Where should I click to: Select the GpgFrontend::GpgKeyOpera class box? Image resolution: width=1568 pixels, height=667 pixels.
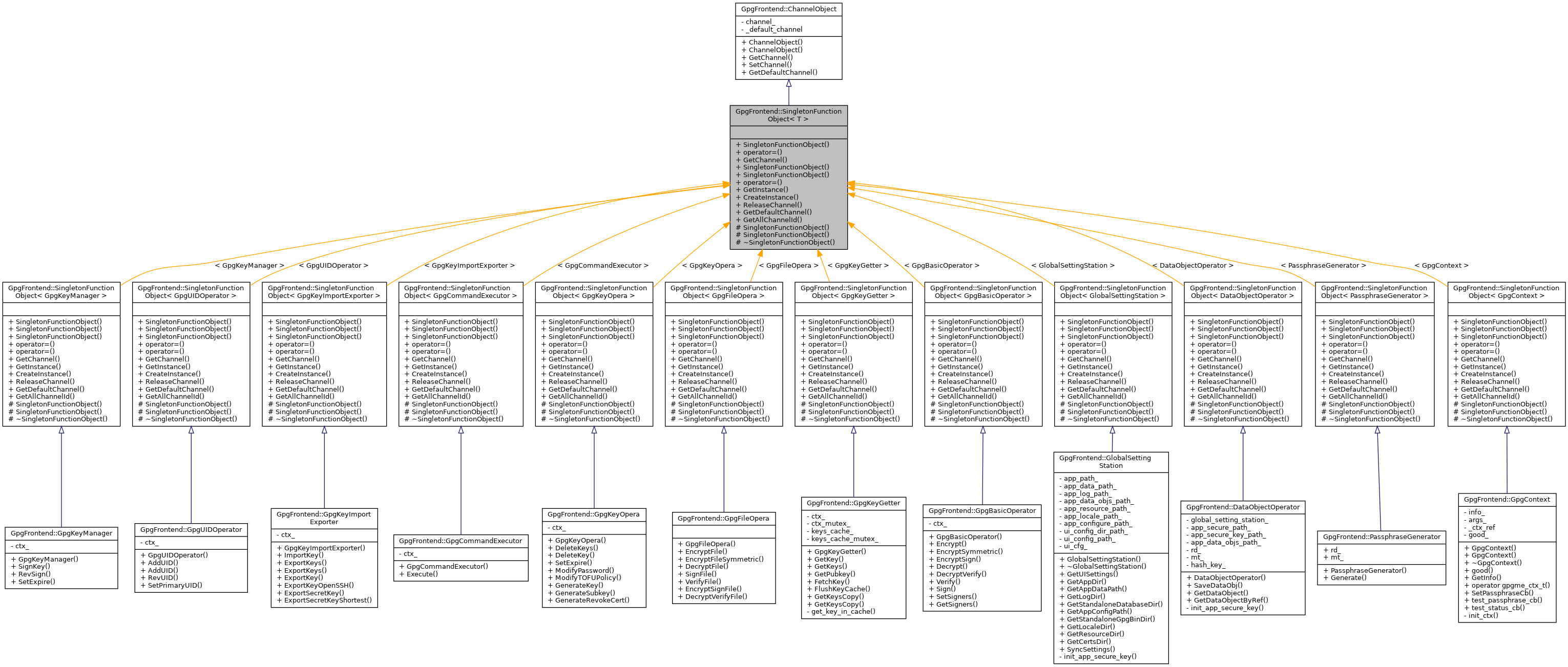[x=594, y=557]
